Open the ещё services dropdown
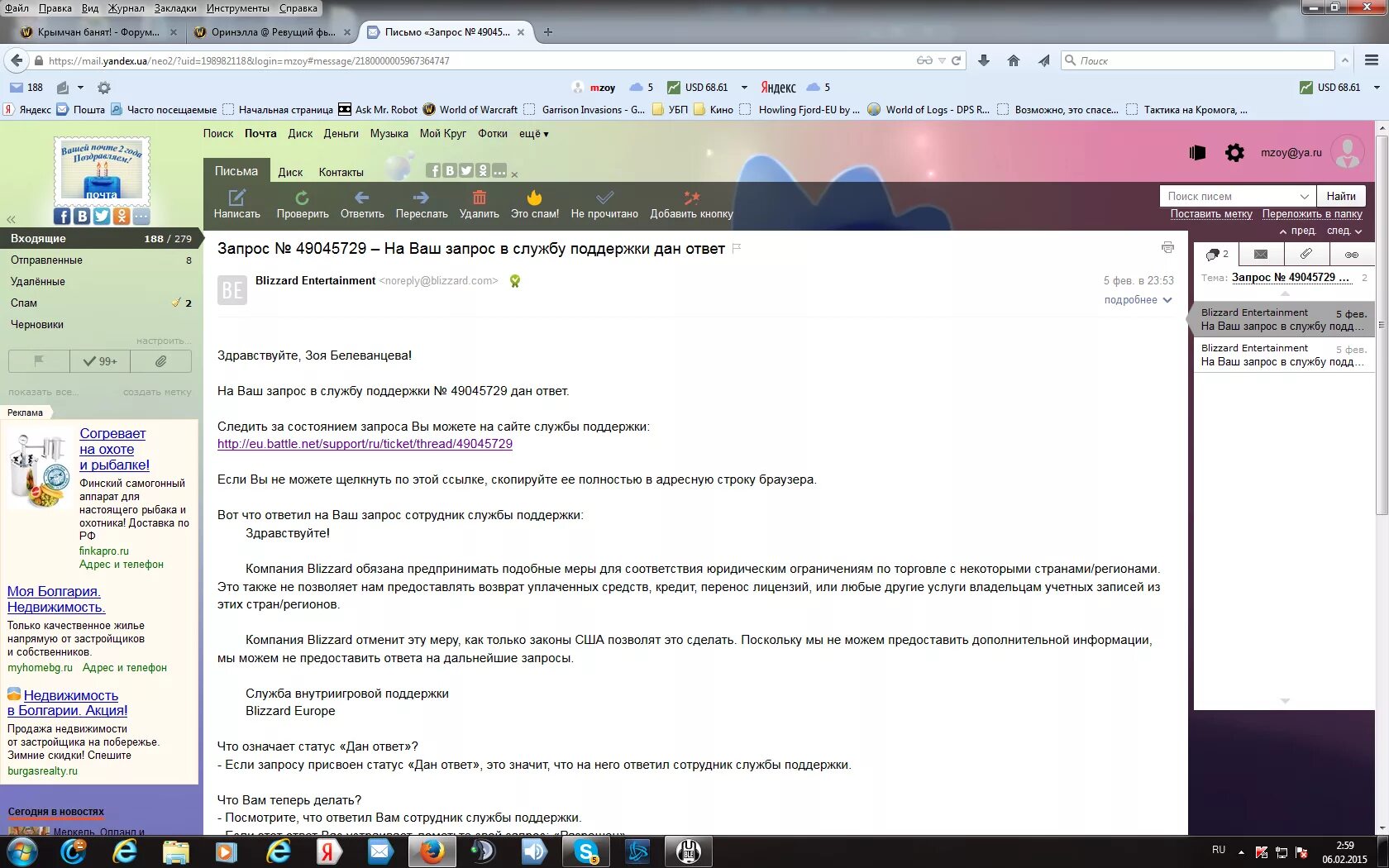 click(x=533, y=133)
